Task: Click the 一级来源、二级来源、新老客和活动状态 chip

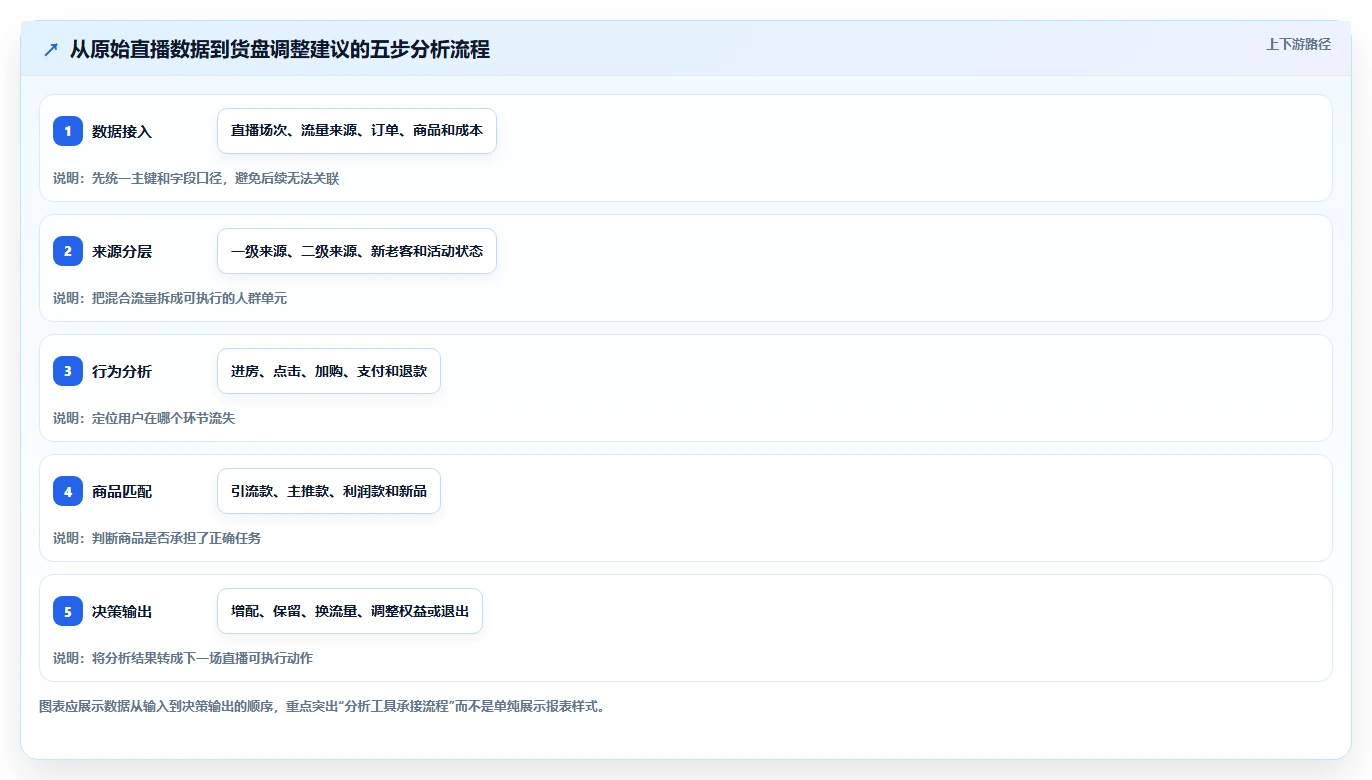Action: (357, 251)
